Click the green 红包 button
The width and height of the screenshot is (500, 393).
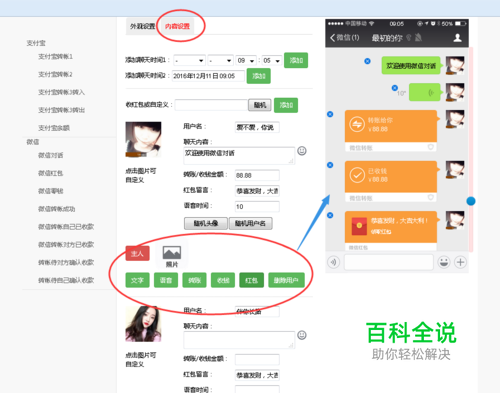coord(252,280)
